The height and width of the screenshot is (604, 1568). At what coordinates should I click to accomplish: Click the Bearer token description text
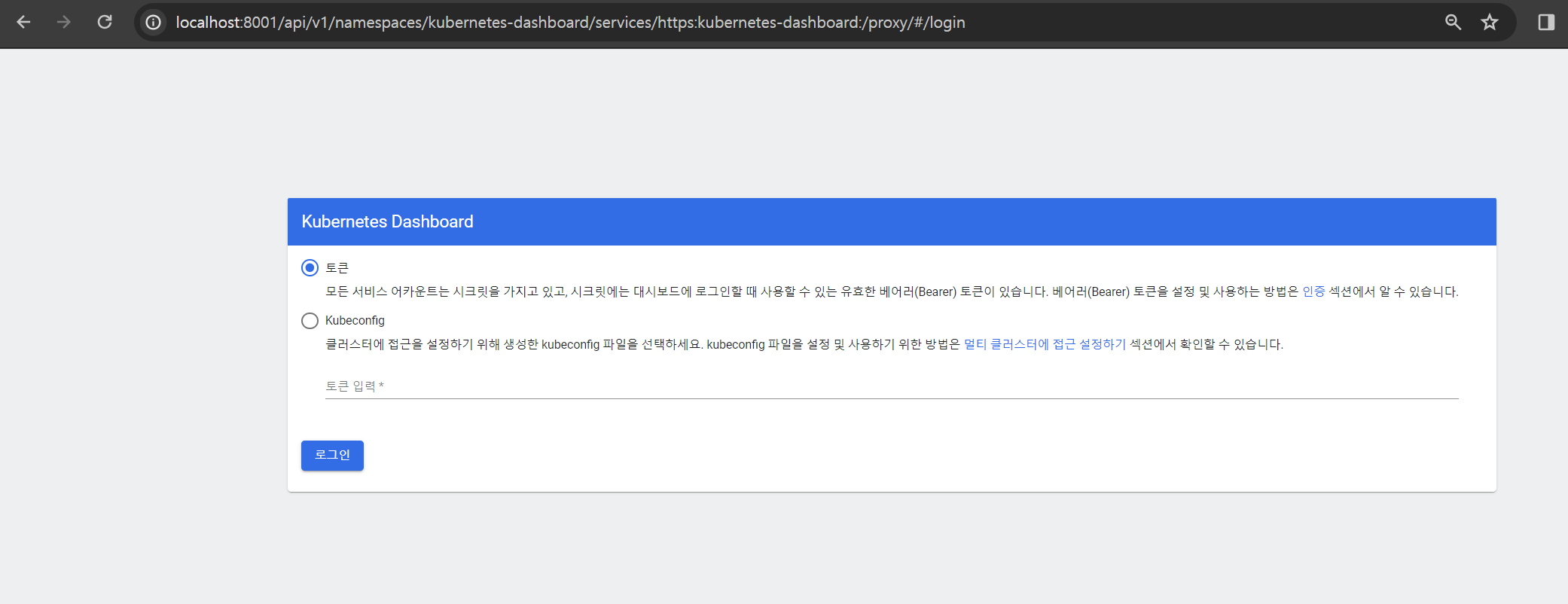[892, 291]
